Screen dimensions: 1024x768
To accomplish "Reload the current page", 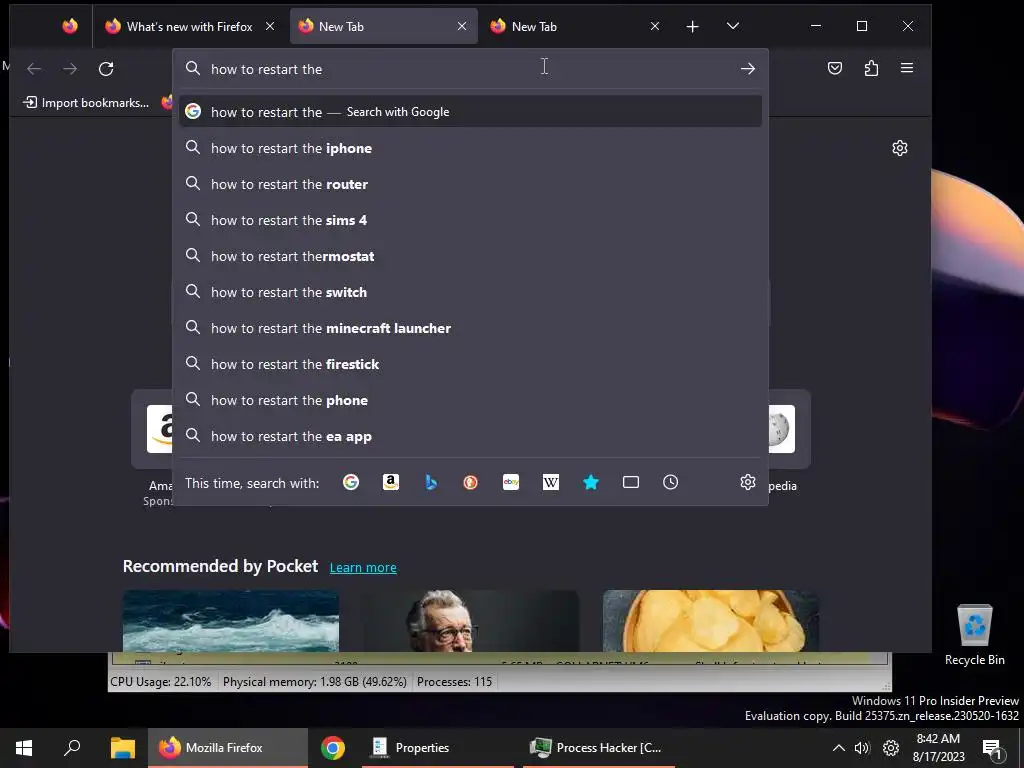I will 106,69.
